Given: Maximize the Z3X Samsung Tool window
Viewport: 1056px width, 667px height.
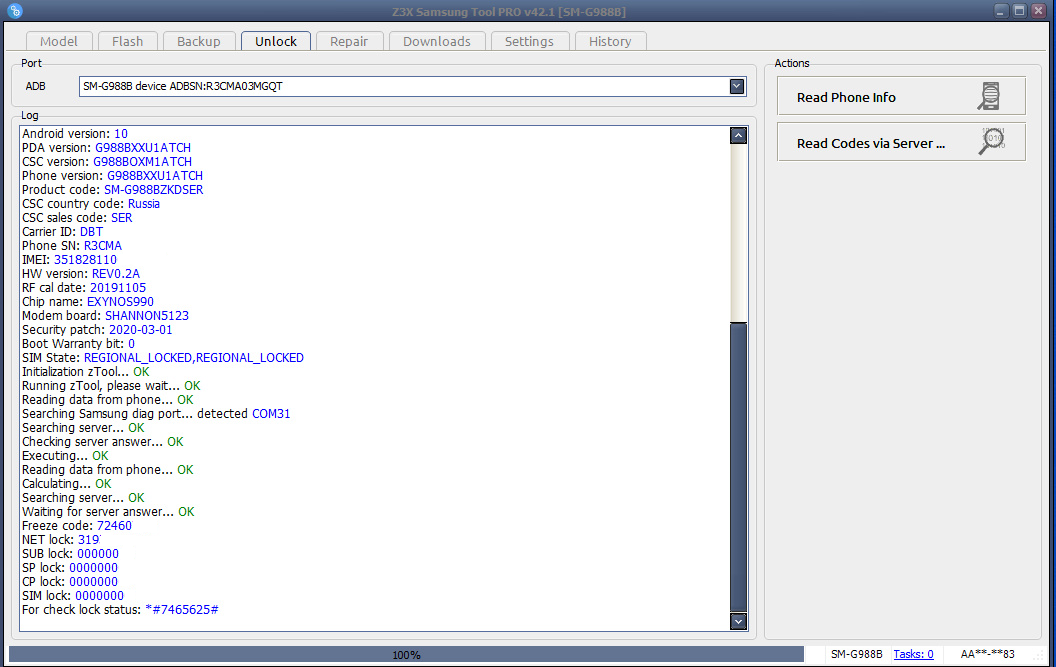Looking at the screenshot, I should tap(1020, 10).
